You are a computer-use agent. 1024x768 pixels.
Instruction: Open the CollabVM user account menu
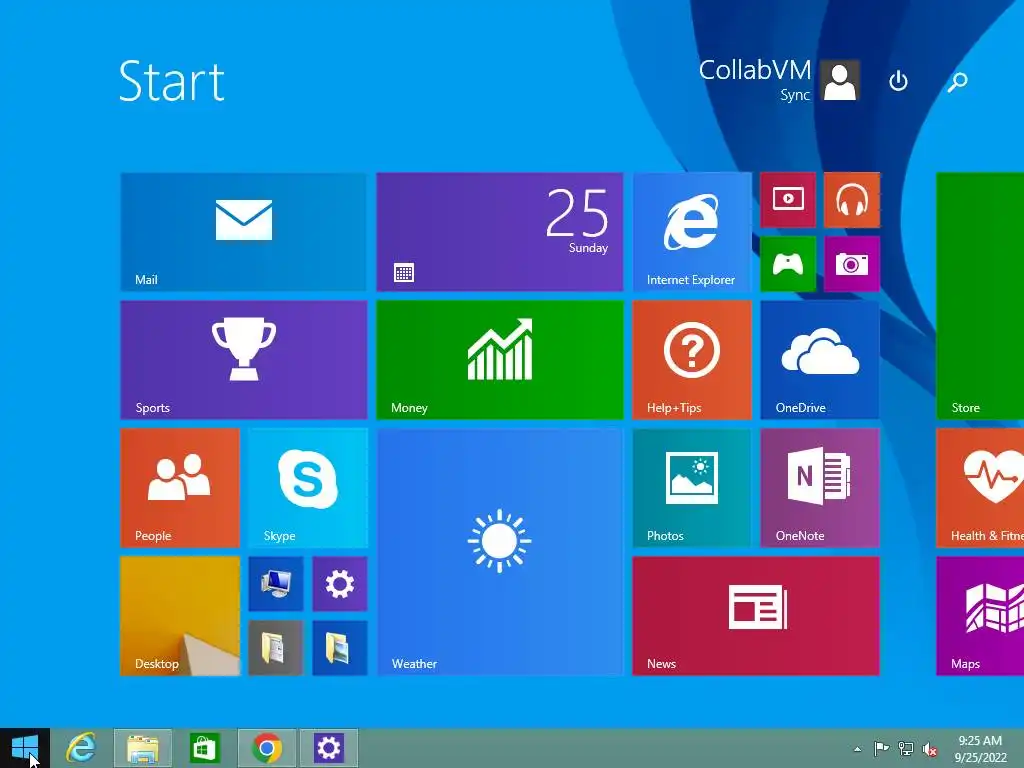[779, 80]
